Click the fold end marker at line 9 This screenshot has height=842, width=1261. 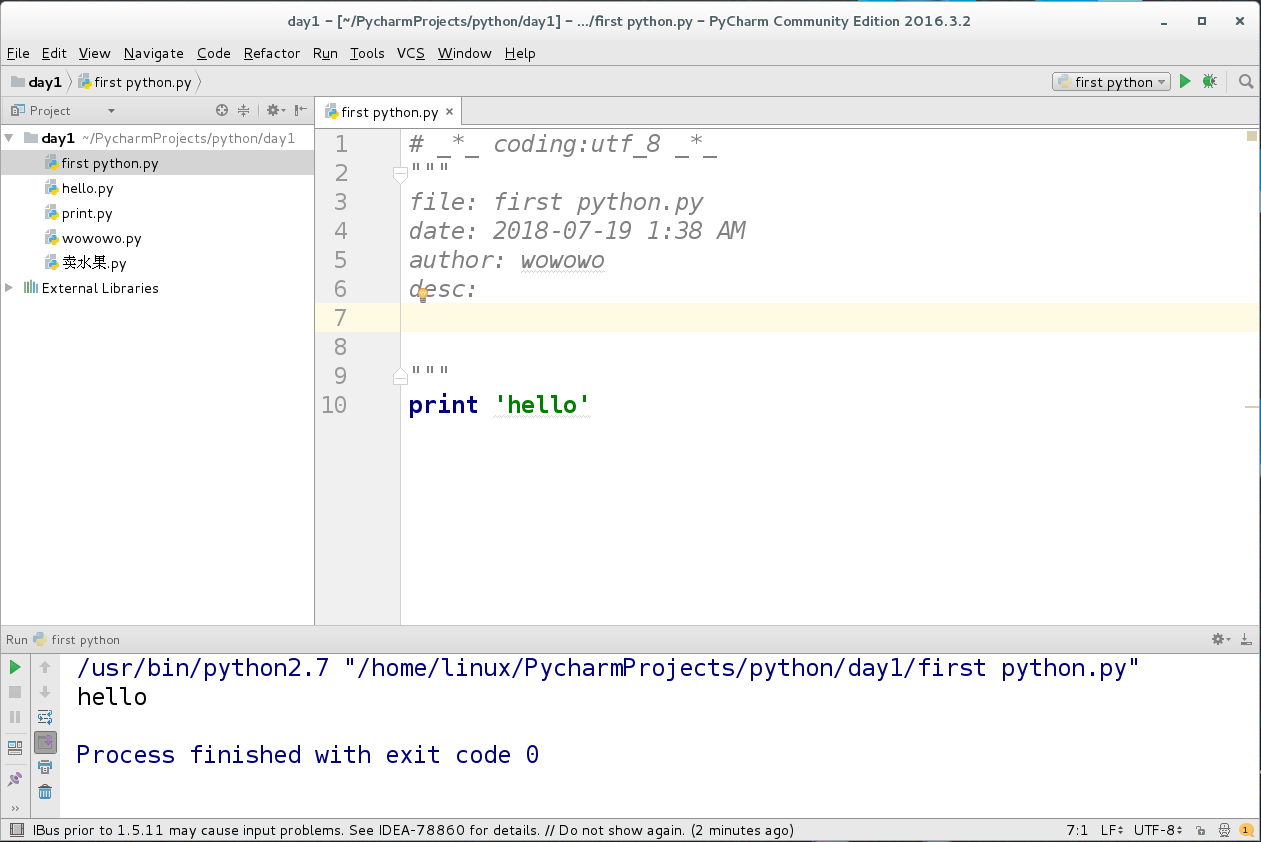tap(400, 376)
